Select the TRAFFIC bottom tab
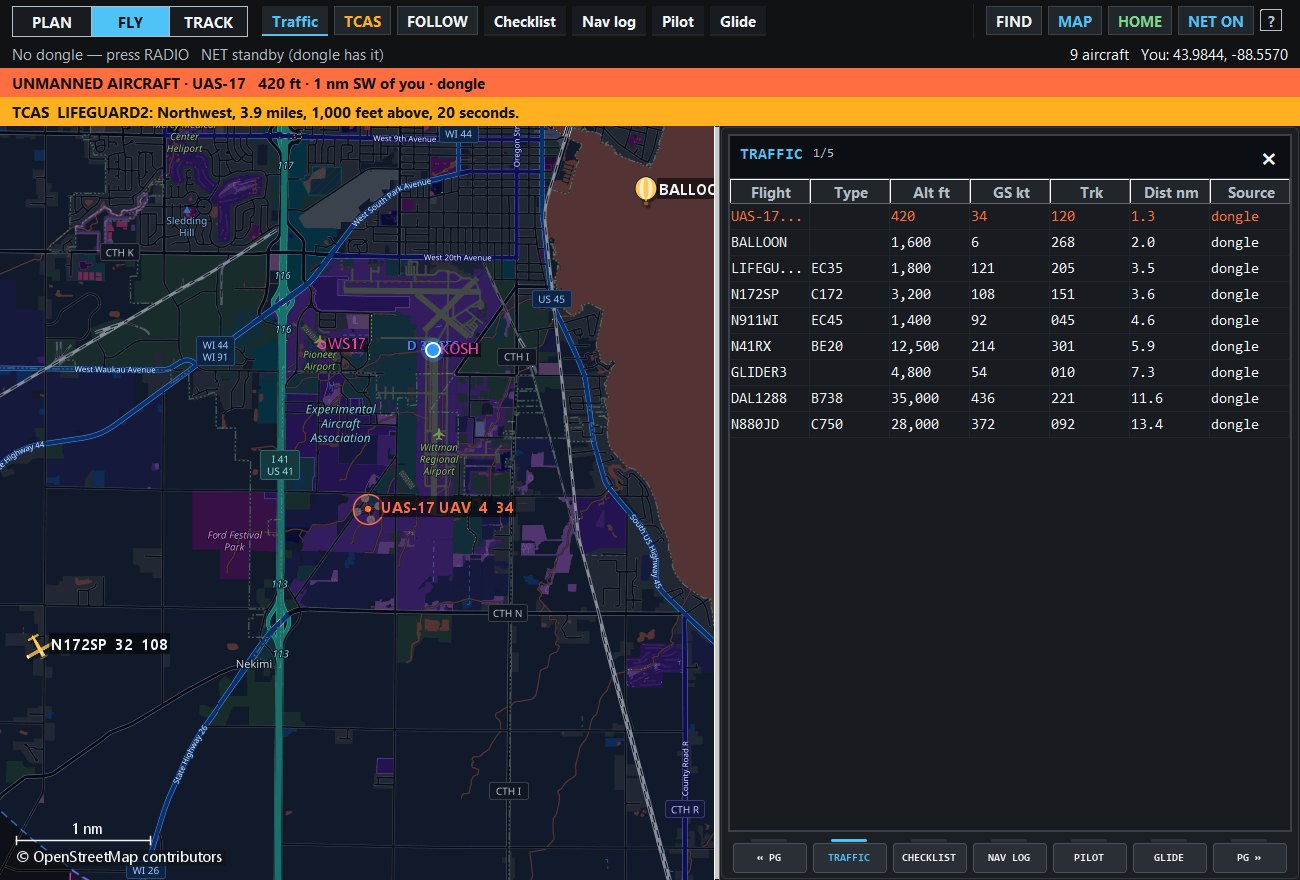Screen dimensions: 1300x880 [849, 857]
